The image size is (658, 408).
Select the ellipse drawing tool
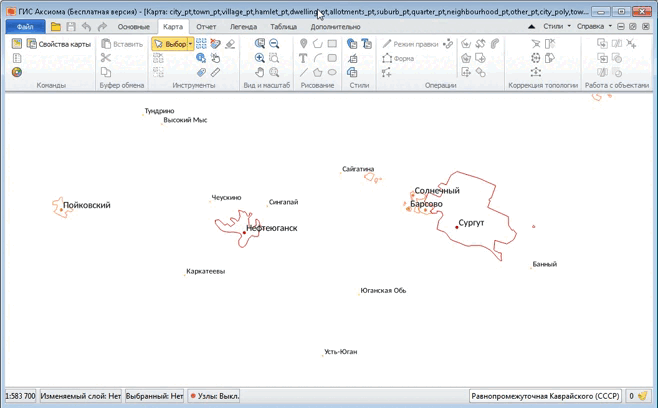click(x=332, y=72)
